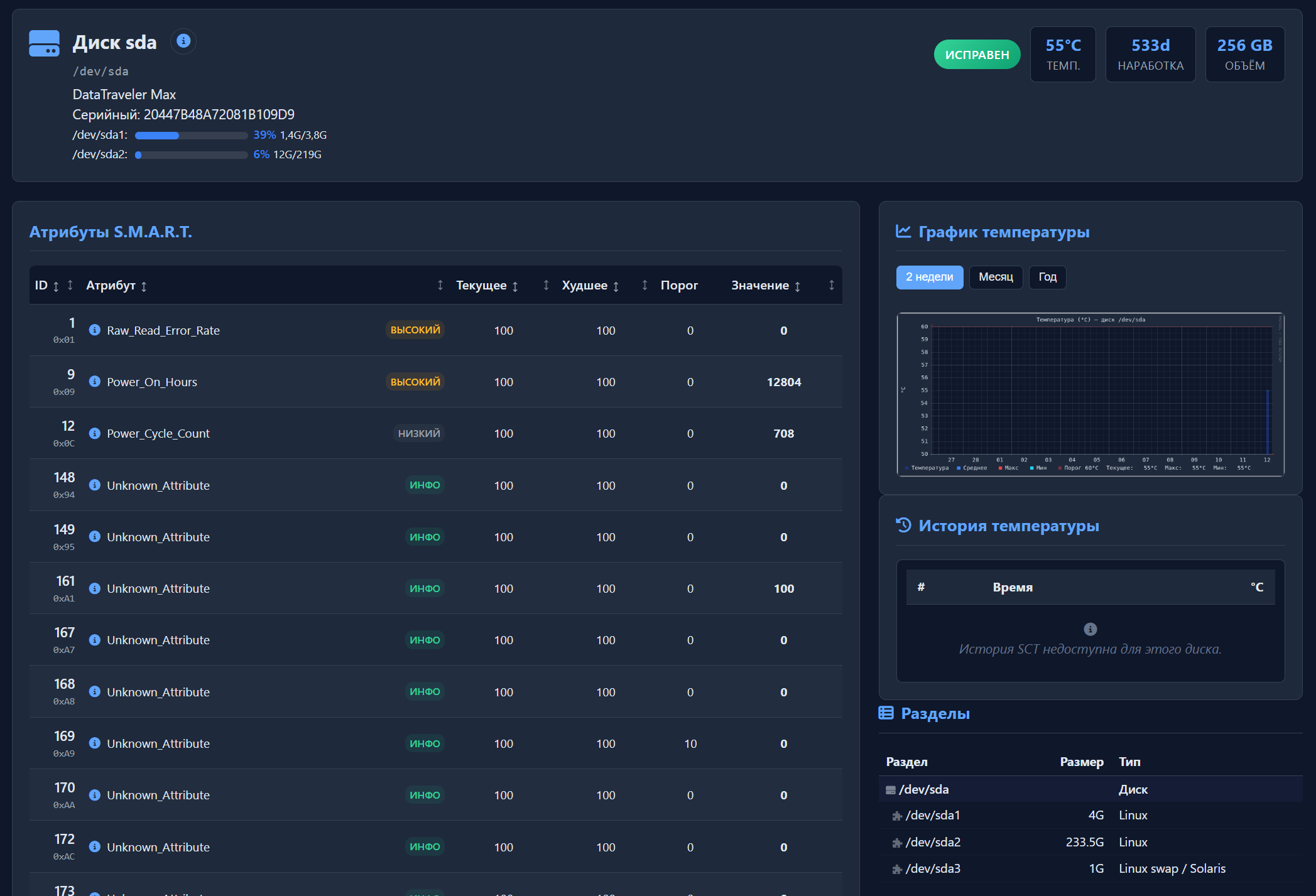Select the Год graph period

coord(1047,277)
